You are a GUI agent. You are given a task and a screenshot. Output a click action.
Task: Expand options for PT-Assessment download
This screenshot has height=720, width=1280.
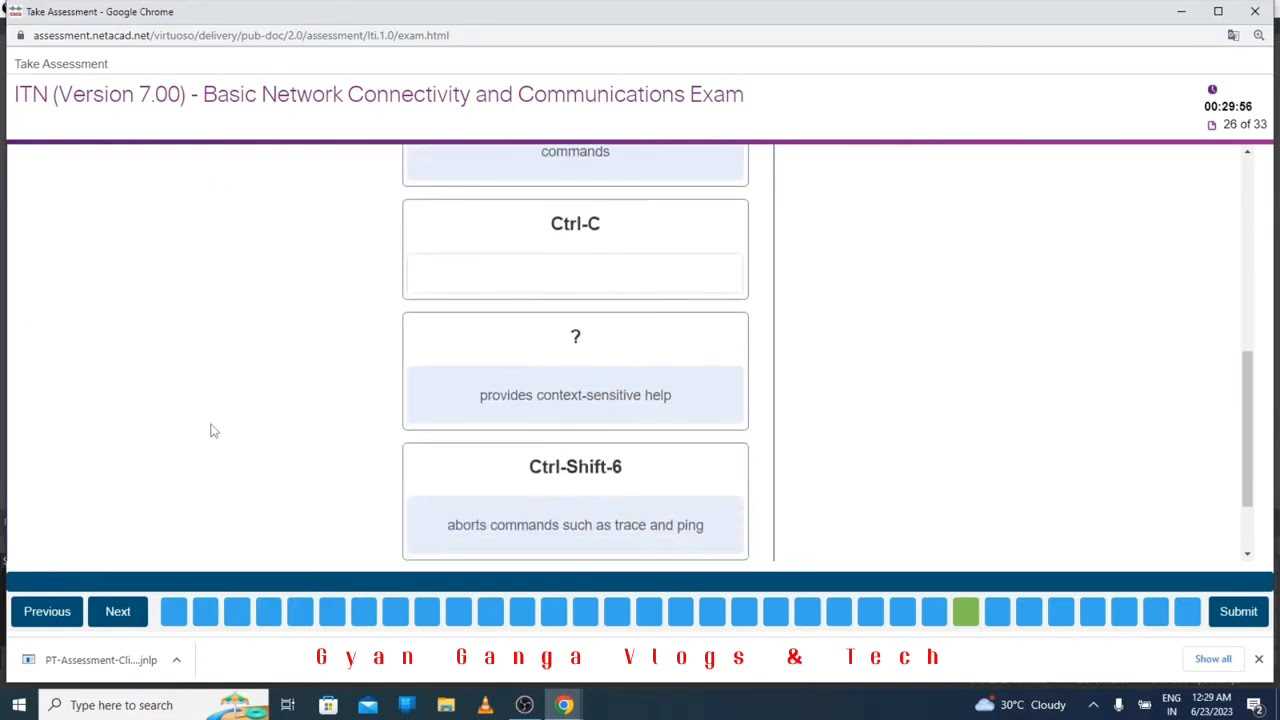pyautogui.click(x=176, y=660)
